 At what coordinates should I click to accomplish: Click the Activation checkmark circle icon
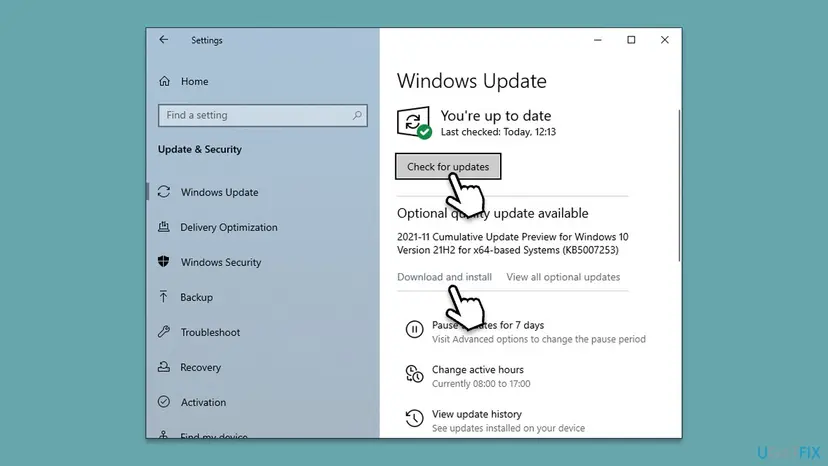pos(164,402)
